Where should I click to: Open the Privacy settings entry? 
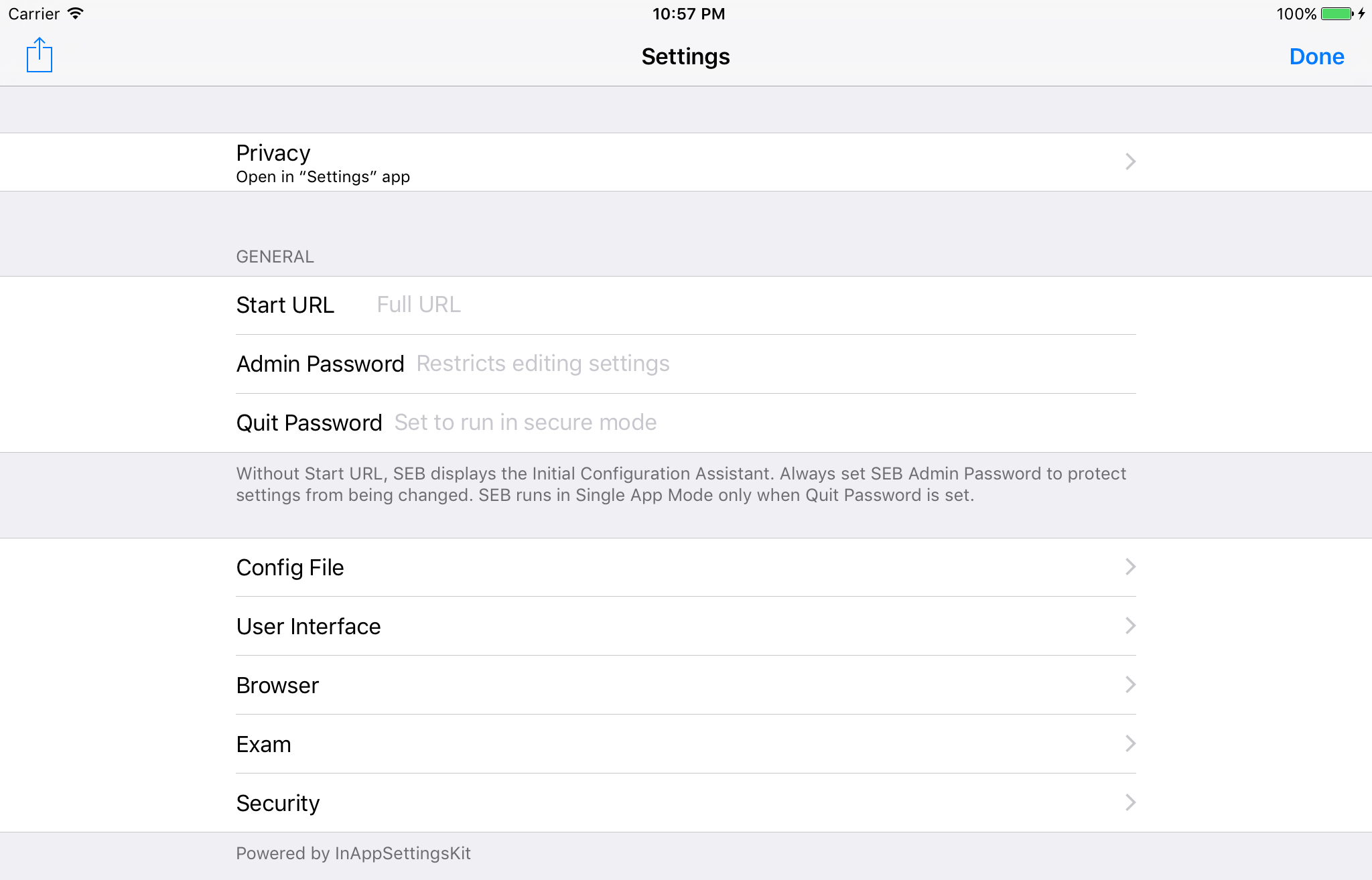tap(686, 162)
